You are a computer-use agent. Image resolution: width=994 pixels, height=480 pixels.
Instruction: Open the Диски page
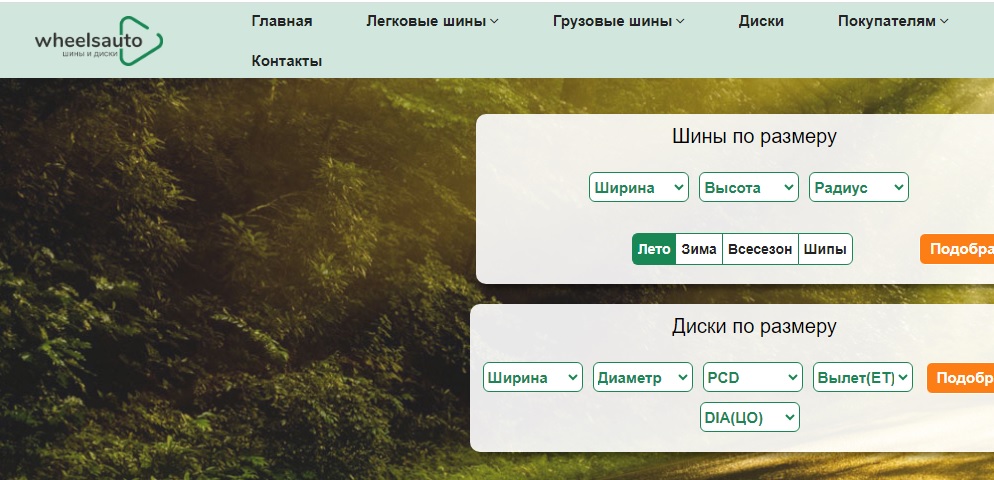pyautogui.click(x=761, y=21)
